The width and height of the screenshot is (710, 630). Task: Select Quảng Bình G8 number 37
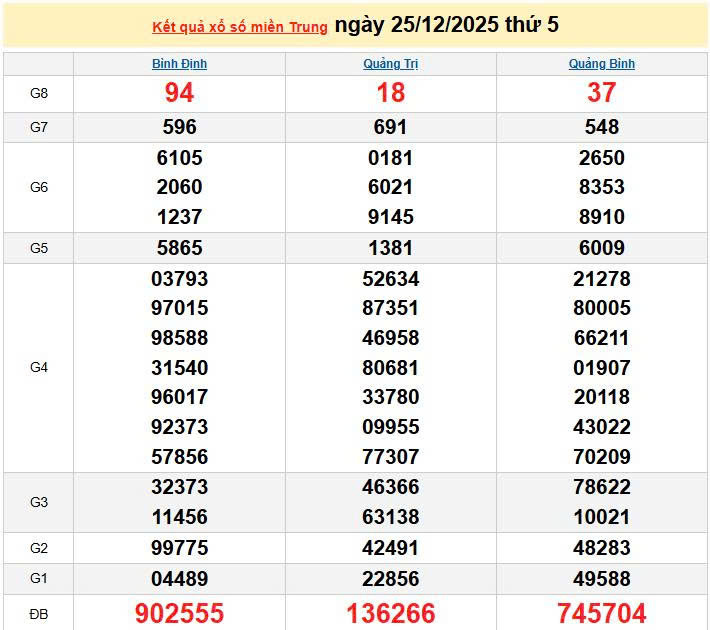pyautogui.click(x=602, y=93)
